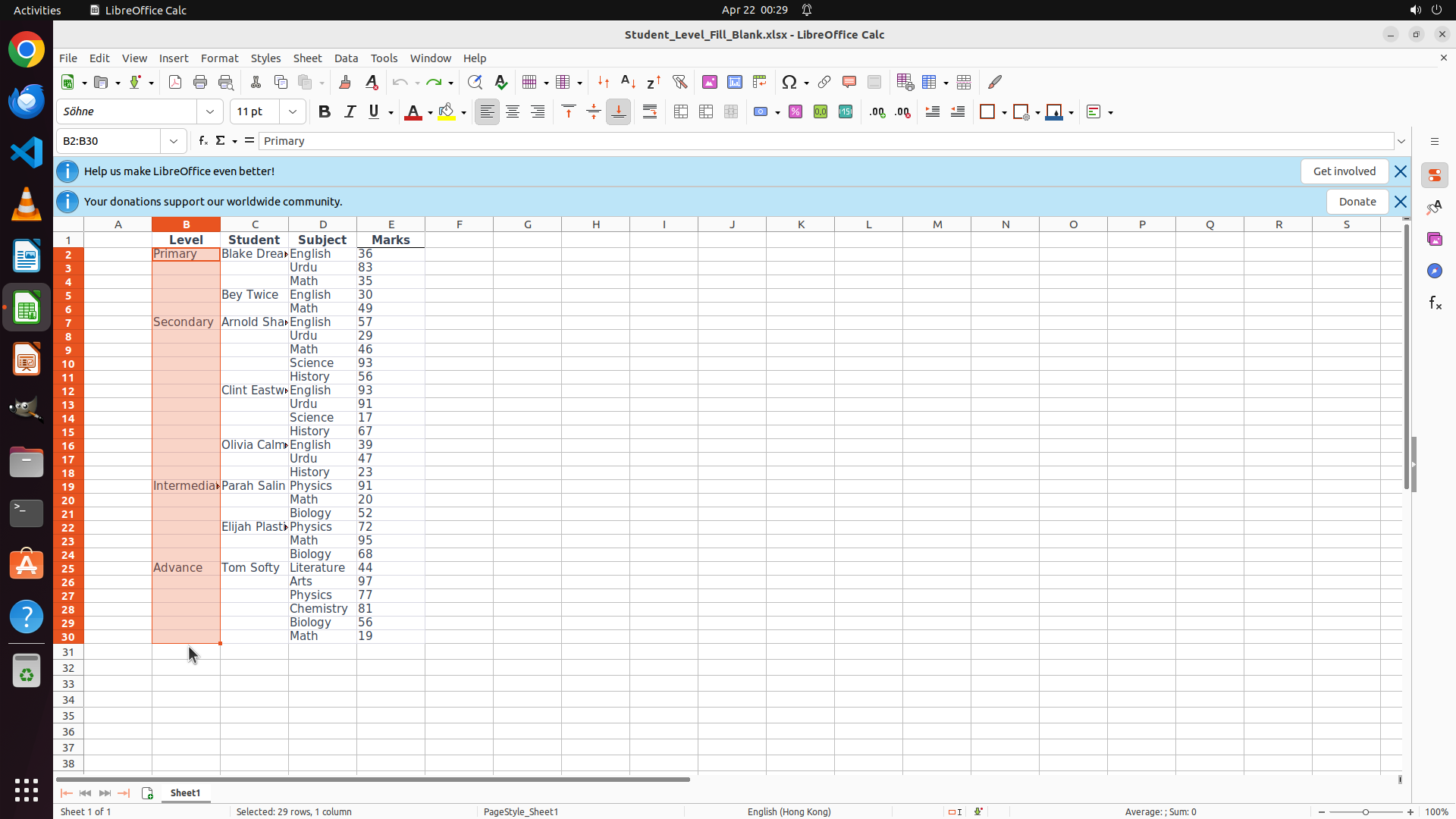Open Insert Chart tool
This screenshot has width=1456, height=819.
coord(734,82)
